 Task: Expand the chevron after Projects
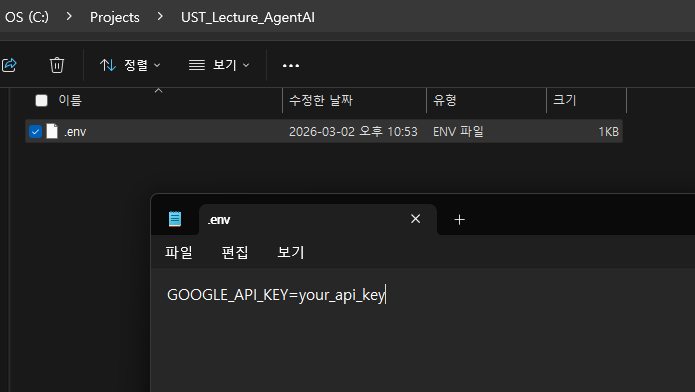coord(160,17)
